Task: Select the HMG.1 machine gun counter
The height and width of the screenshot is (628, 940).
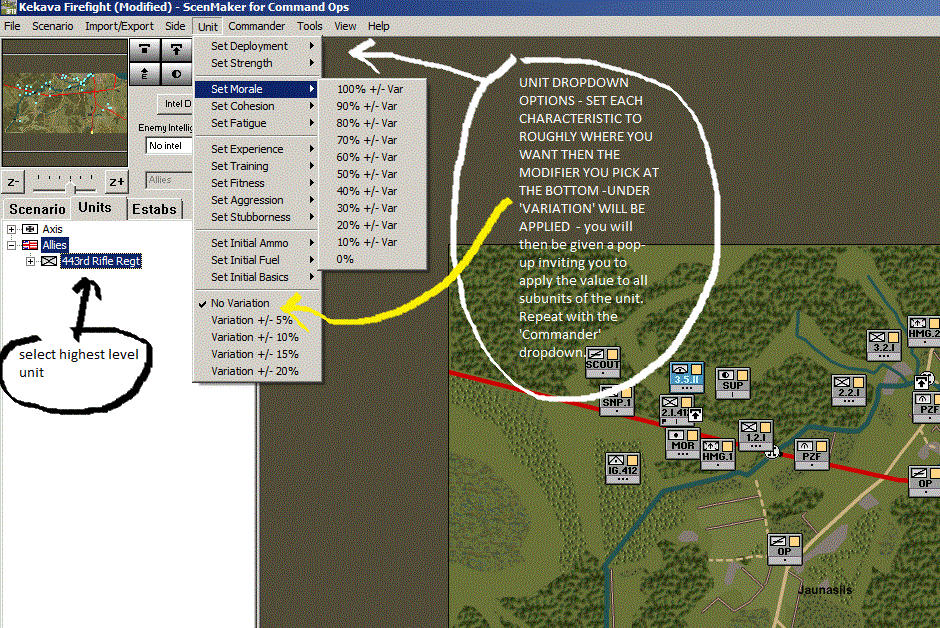Action: tap(718, 454)
